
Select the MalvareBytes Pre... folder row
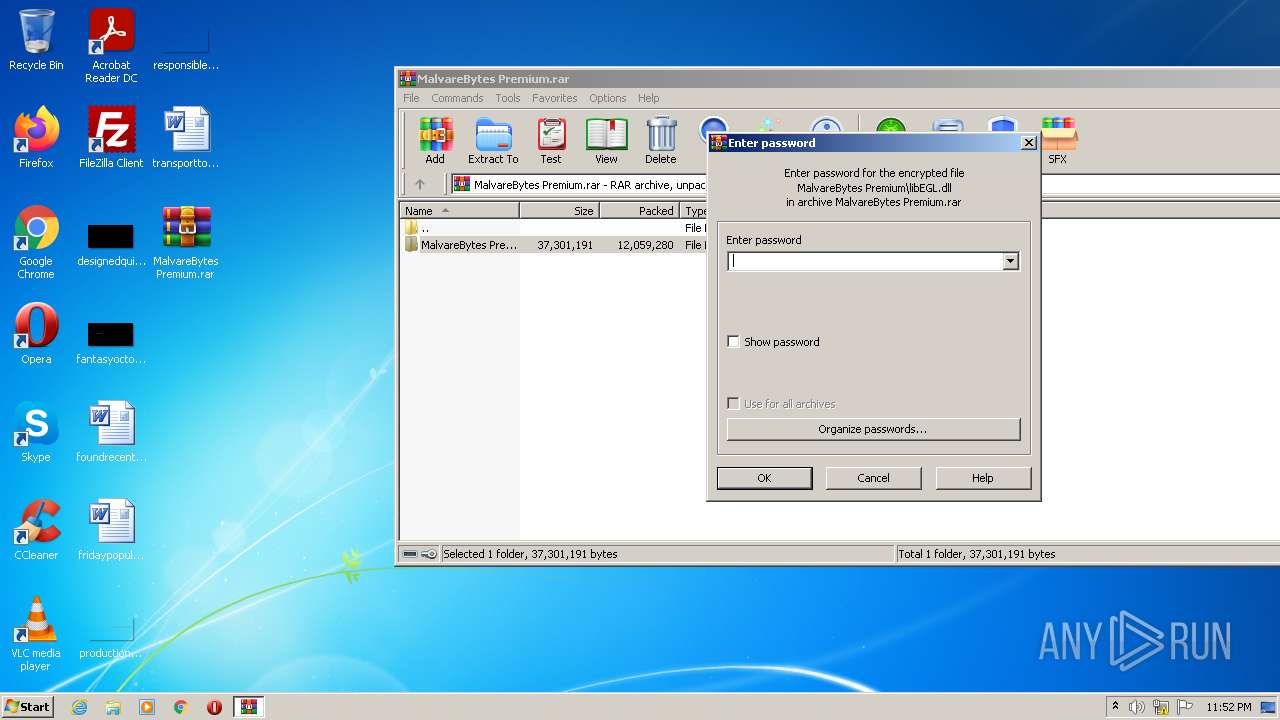(x=554, y=245)
